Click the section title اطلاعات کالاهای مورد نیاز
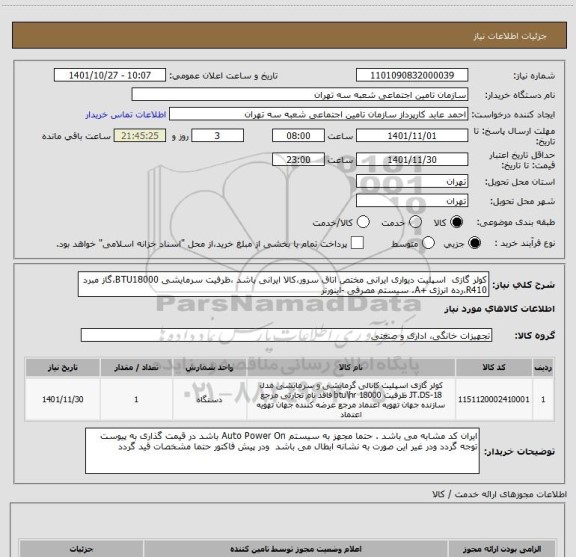 click(x=500, y=309)
